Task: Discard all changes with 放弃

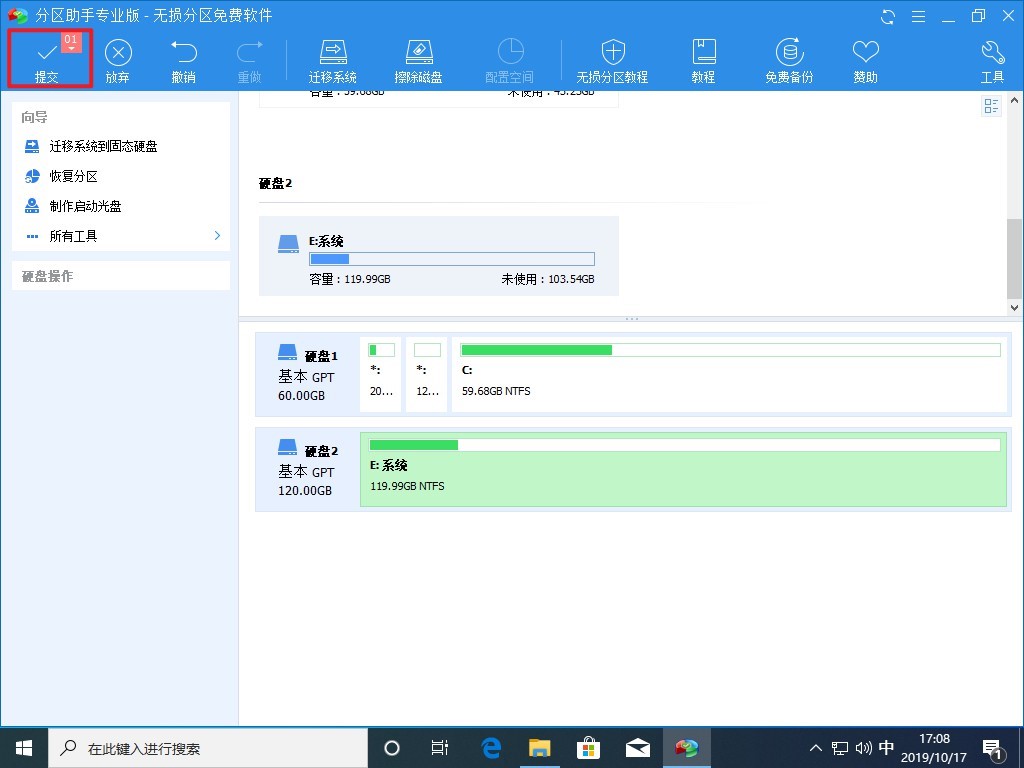Action: click(x=117, y=58)
